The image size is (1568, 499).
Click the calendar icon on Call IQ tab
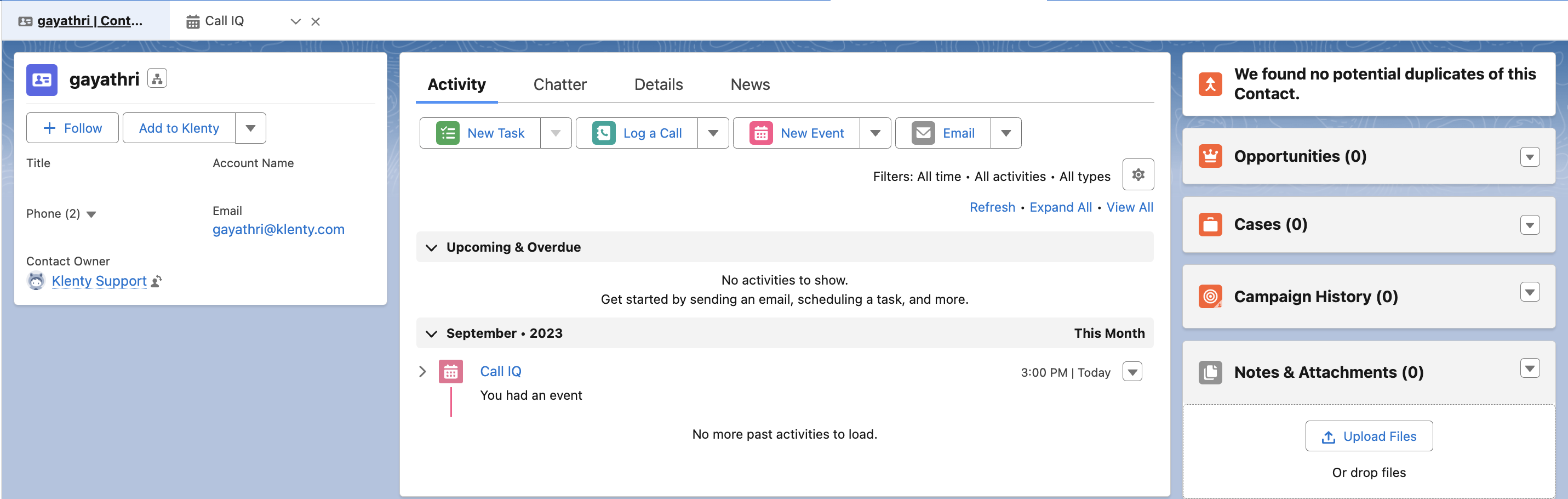pos(193,22)
